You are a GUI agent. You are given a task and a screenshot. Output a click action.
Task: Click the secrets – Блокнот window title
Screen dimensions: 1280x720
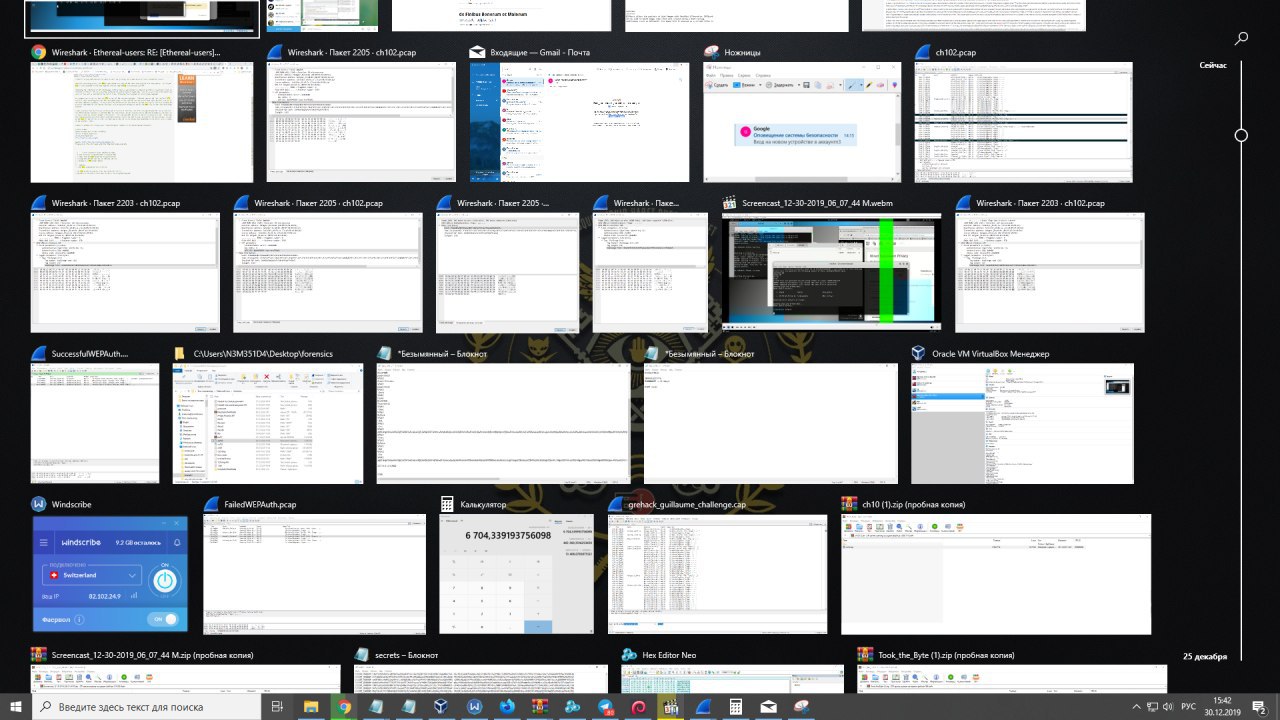coord(406,655)
